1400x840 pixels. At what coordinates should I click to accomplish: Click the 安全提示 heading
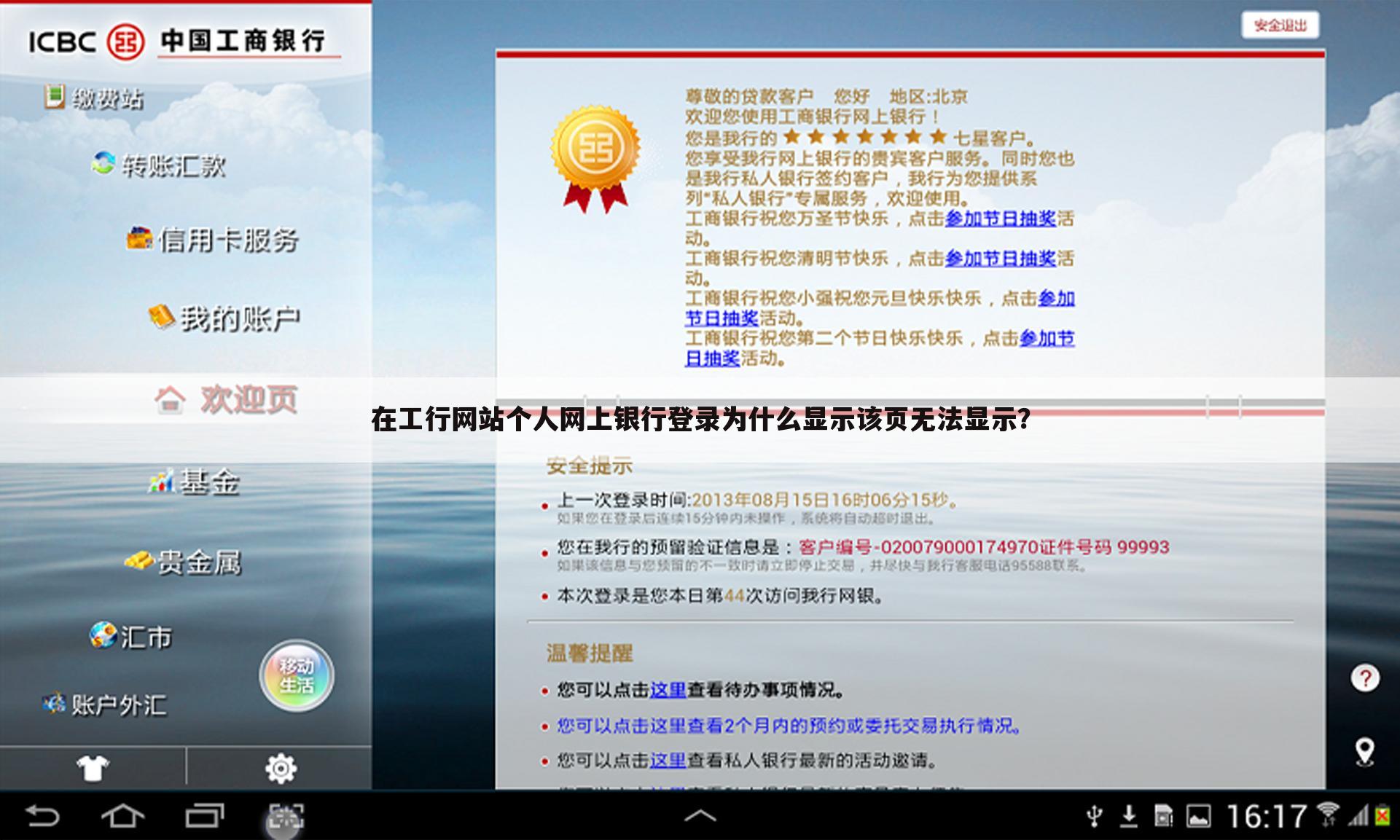(590, 466)
